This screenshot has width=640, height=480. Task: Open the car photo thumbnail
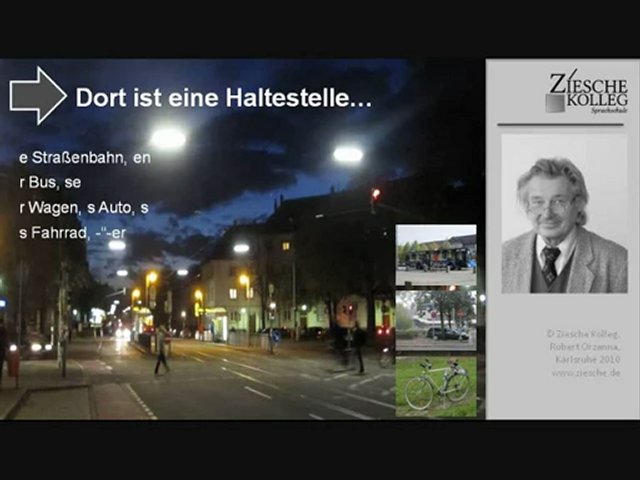click(x=435, y=320)
